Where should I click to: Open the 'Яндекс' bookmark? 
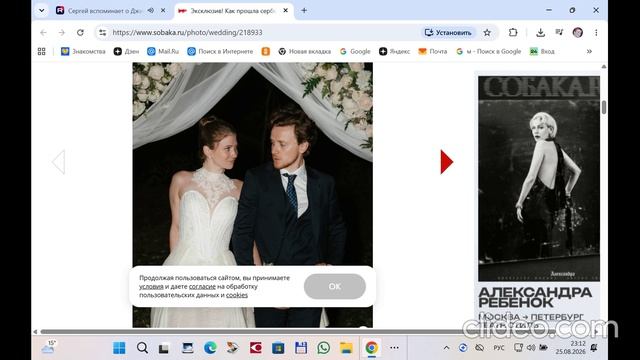[x=394, y=51]
